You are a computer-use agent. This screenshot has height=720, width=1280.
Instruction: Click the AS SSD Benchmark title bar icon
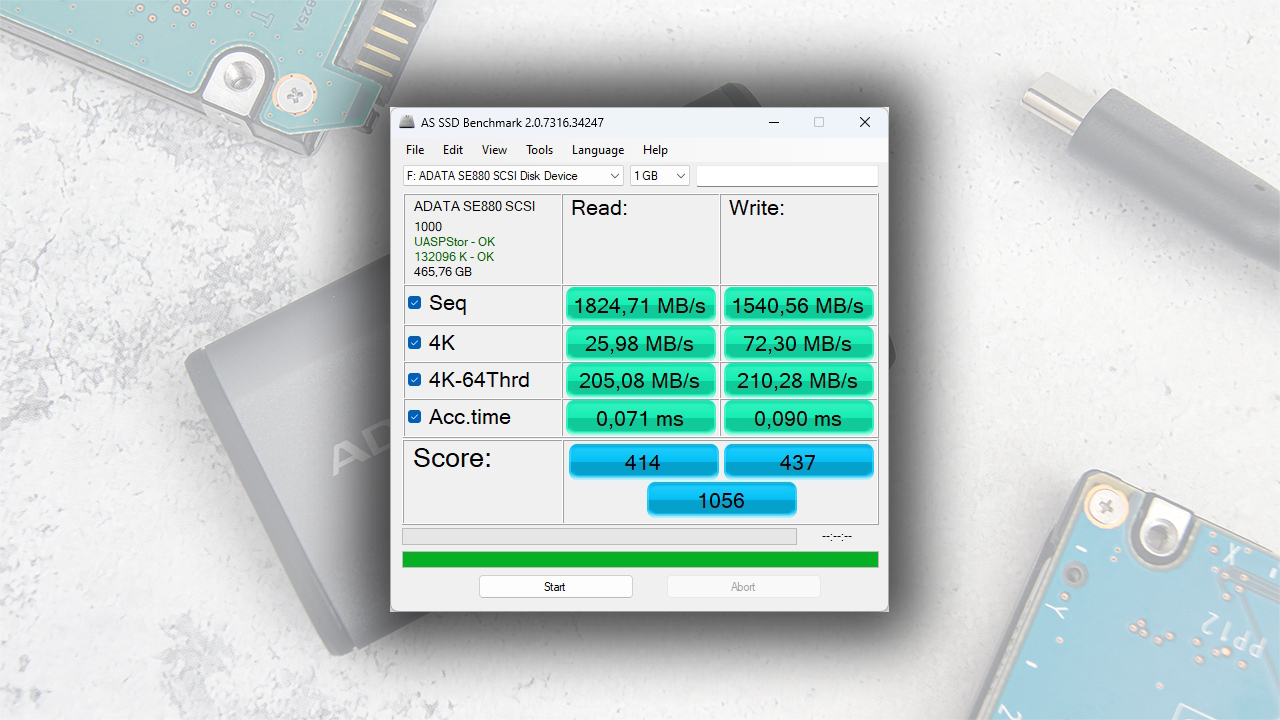407,122
